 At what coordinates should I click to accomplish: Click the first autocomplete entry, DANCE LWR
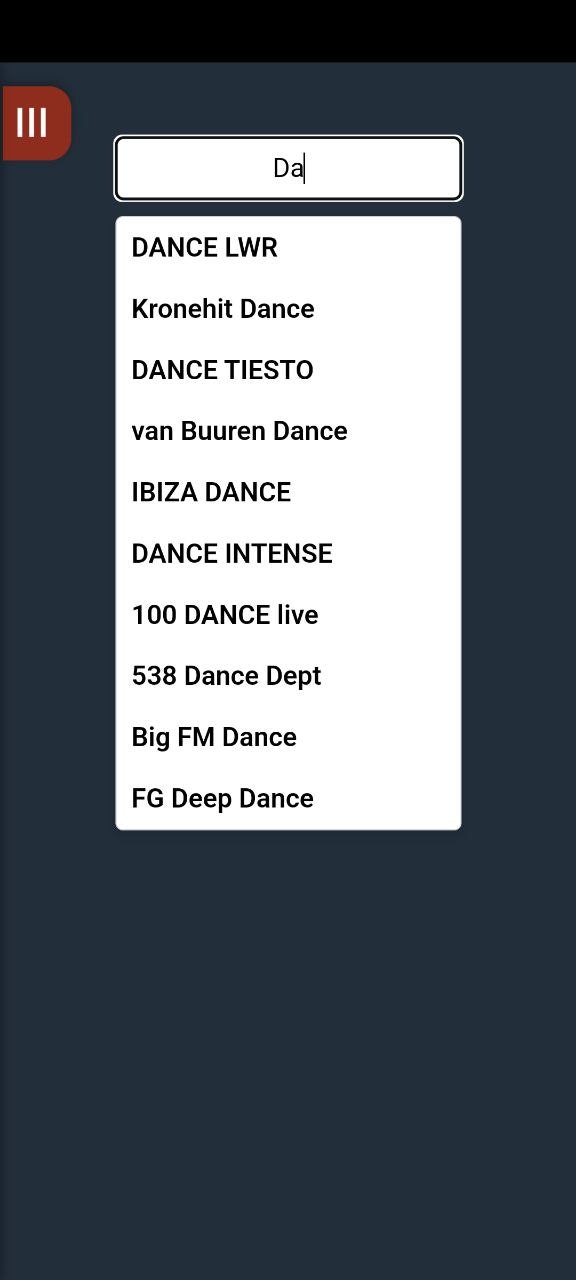pyautogui.click(x=288, y=248)
